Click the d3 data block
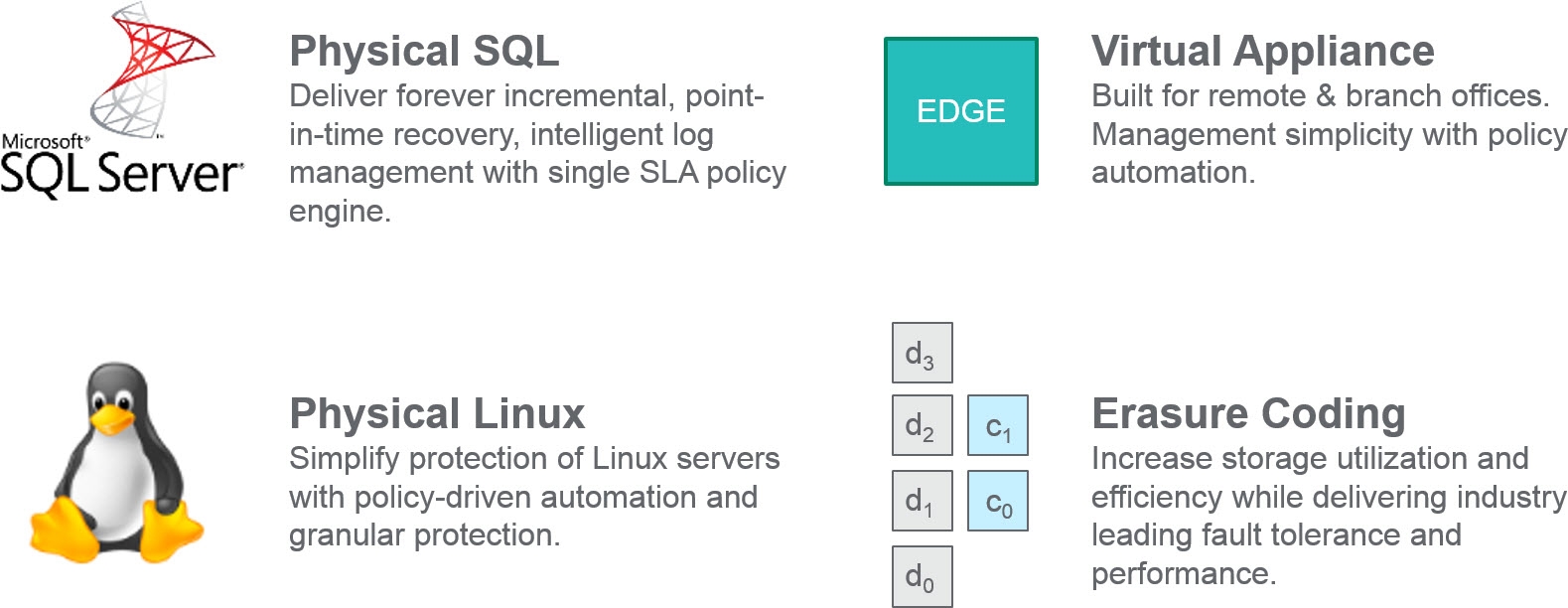The width and height of the screenshot is (1568, 608). click(x=923, y=353)
